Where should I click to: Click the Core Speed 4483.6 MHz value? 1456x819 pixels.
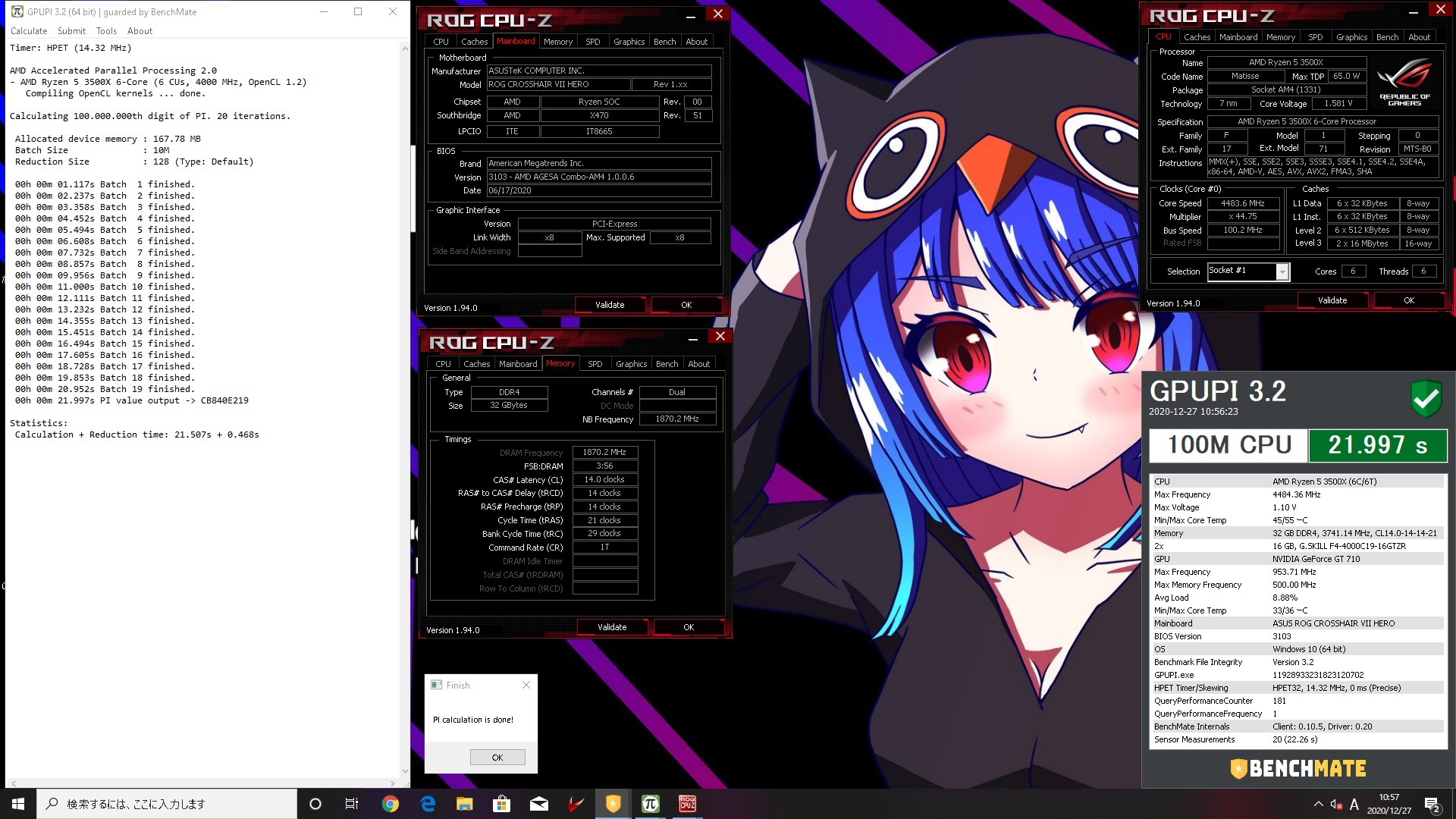[x=1242, y=203]
